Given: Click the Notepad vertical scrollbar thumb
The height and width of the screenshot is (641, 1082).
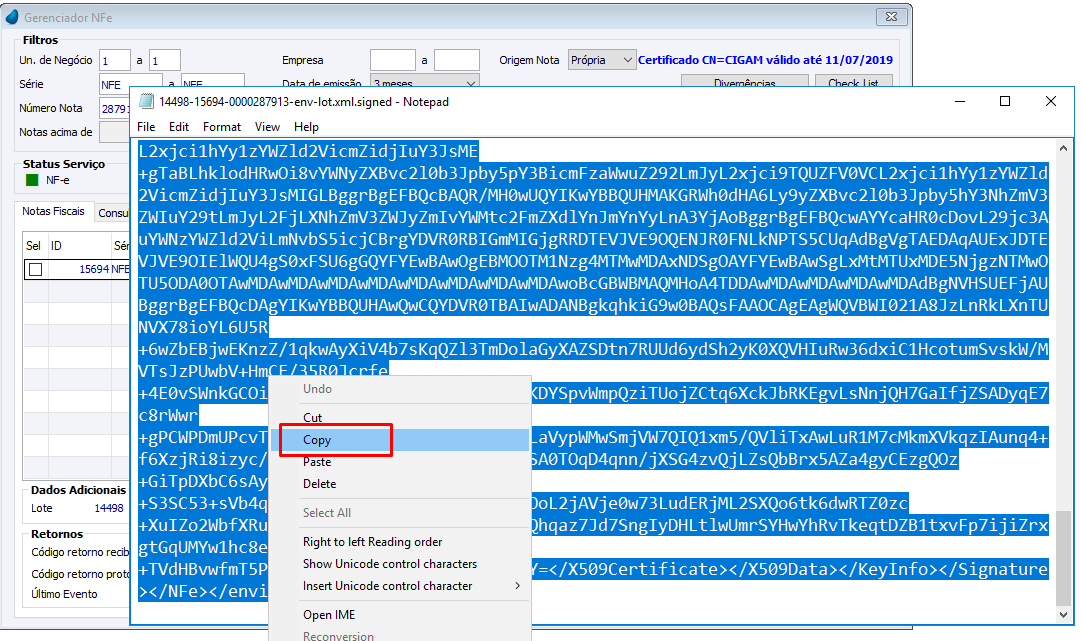Looking at the screenshot, I should [x=1063, y=557].
